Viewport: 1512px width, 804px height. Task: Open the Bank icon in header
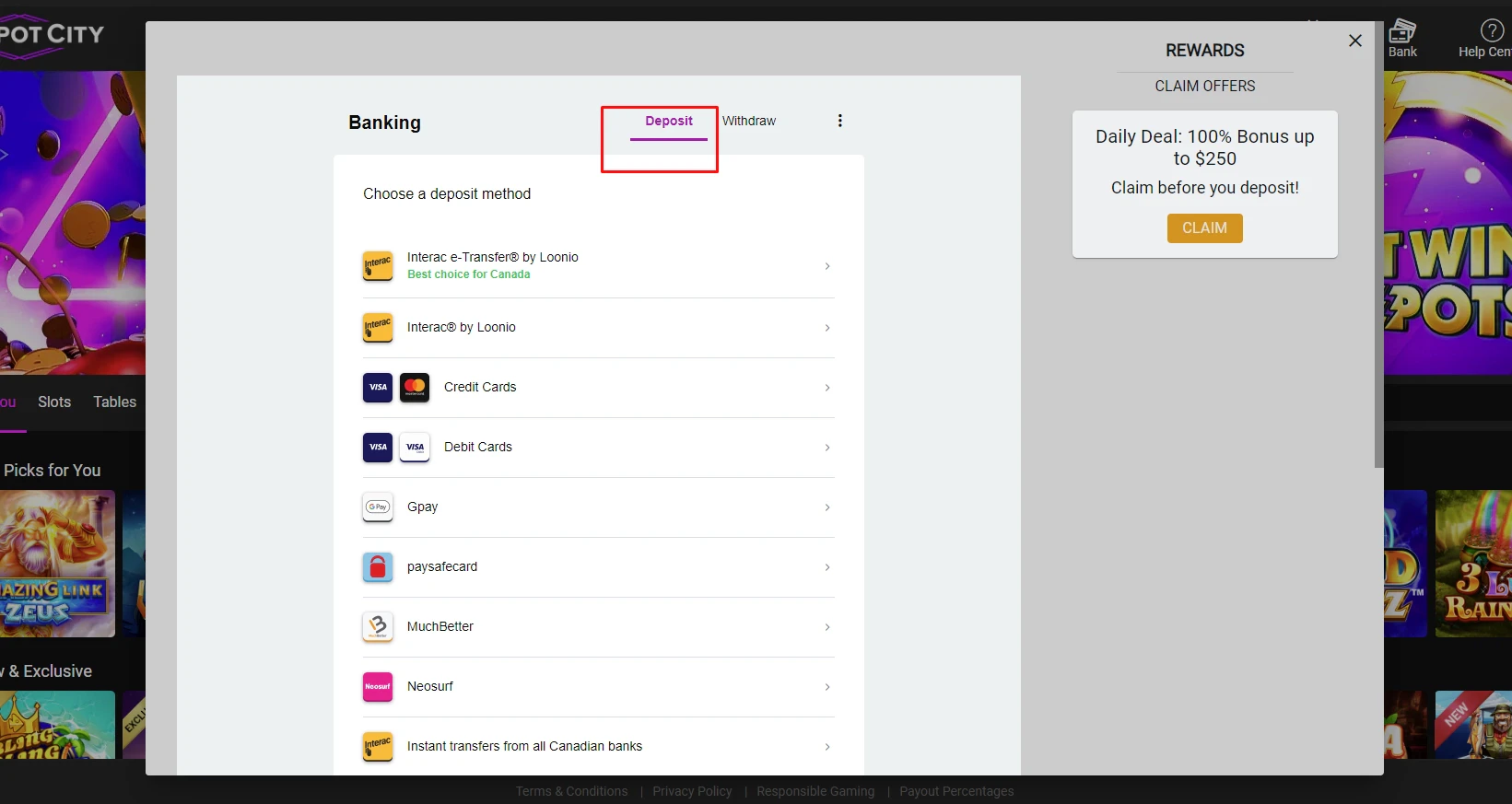(x=1402, y=38)
